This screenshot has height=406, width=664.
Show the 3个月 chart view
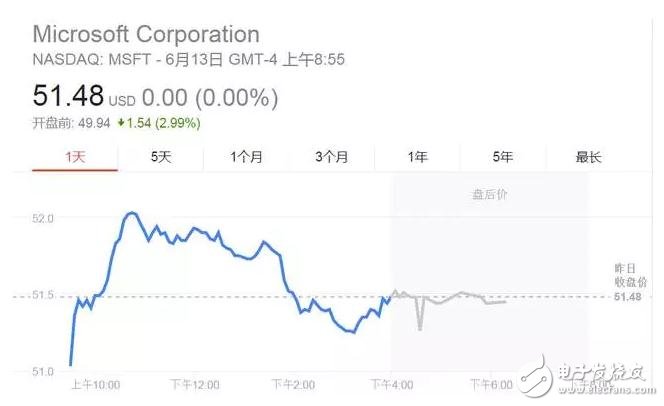pyautogui.click(x=331, y=156)
